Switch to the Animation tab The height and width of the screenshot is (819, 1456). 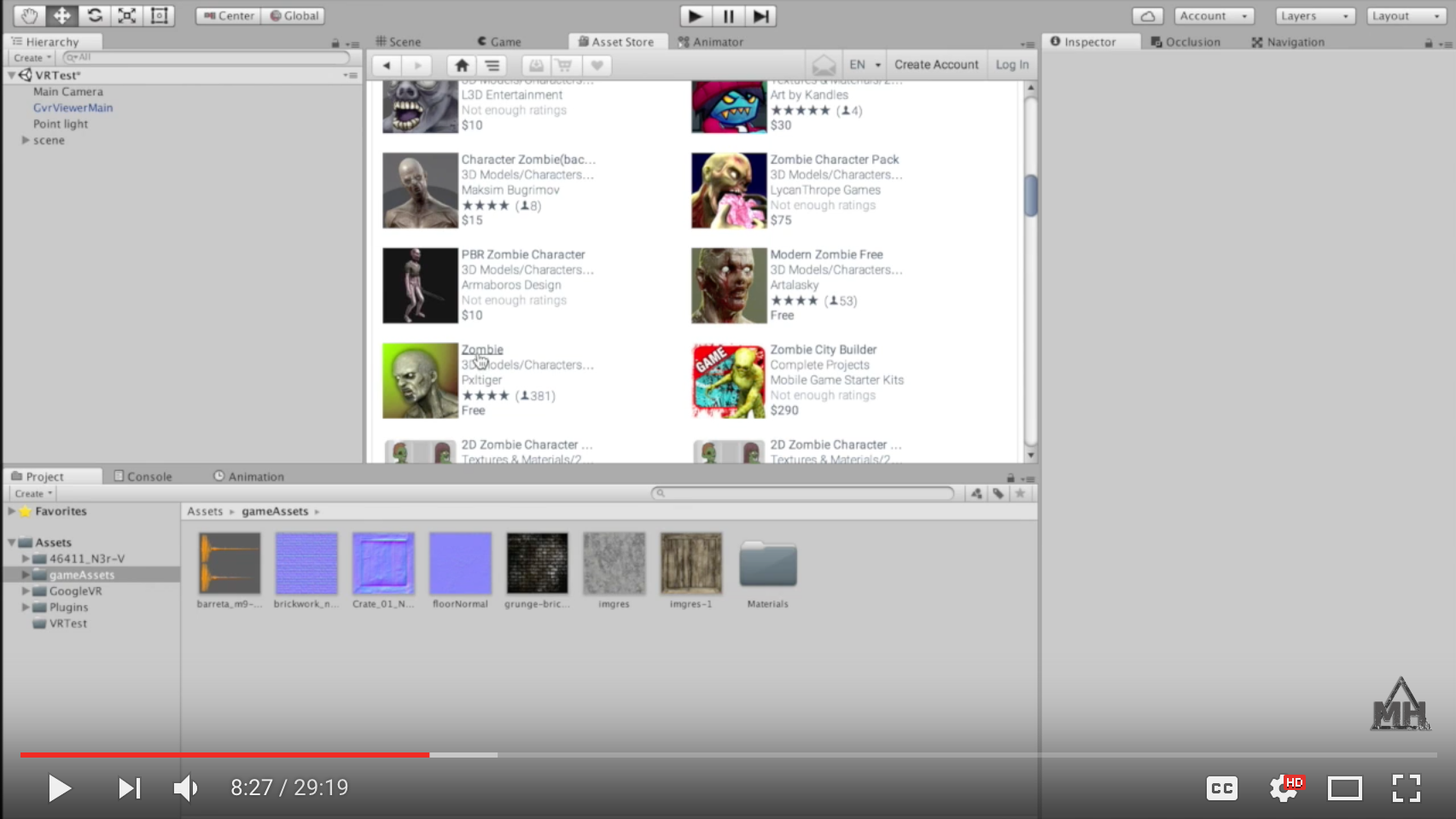point(248,476)
